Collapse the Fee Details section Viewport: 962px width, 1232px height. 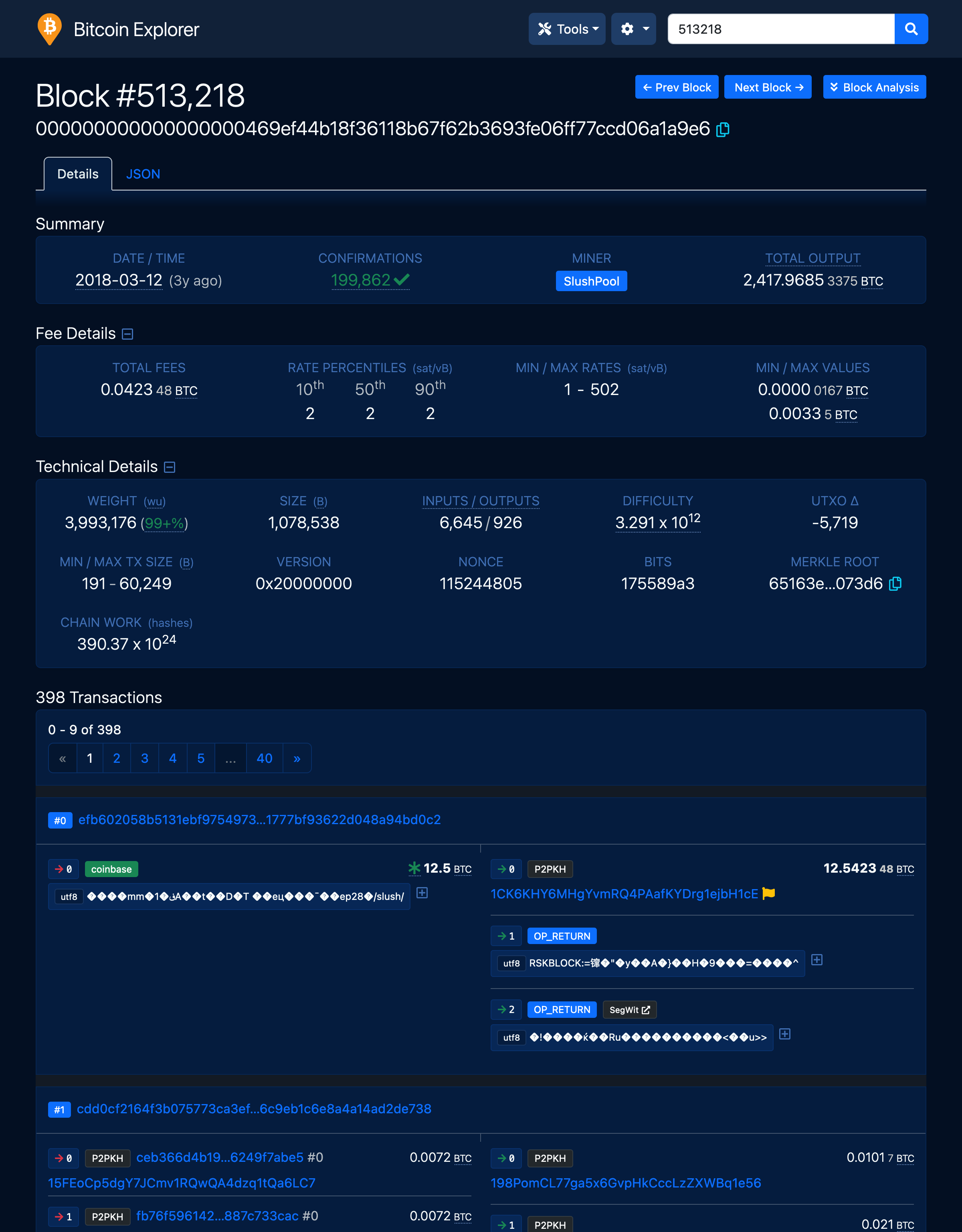(128, 334)
